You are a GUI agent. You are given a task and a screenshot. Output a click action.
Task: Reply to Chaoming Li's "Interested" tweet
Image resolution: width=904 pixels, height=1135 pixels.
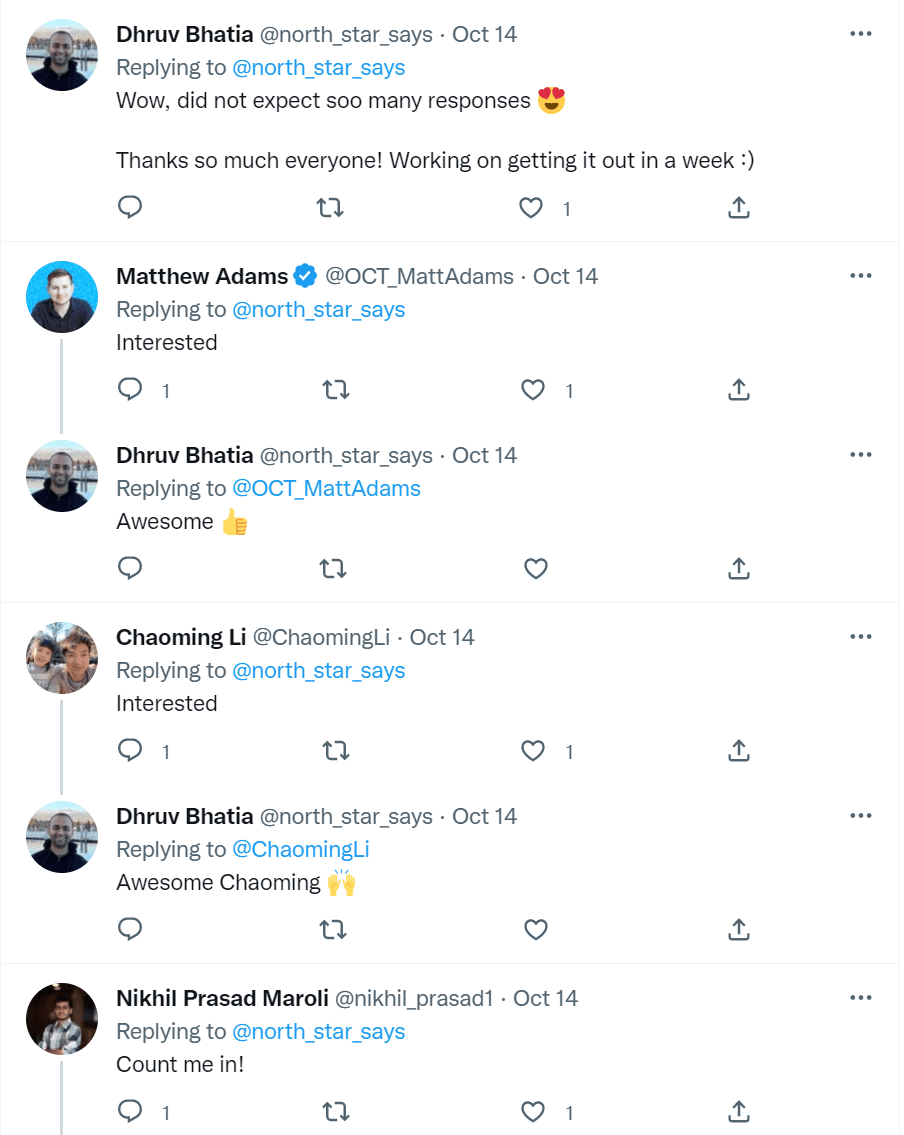(x=130, y=750)
